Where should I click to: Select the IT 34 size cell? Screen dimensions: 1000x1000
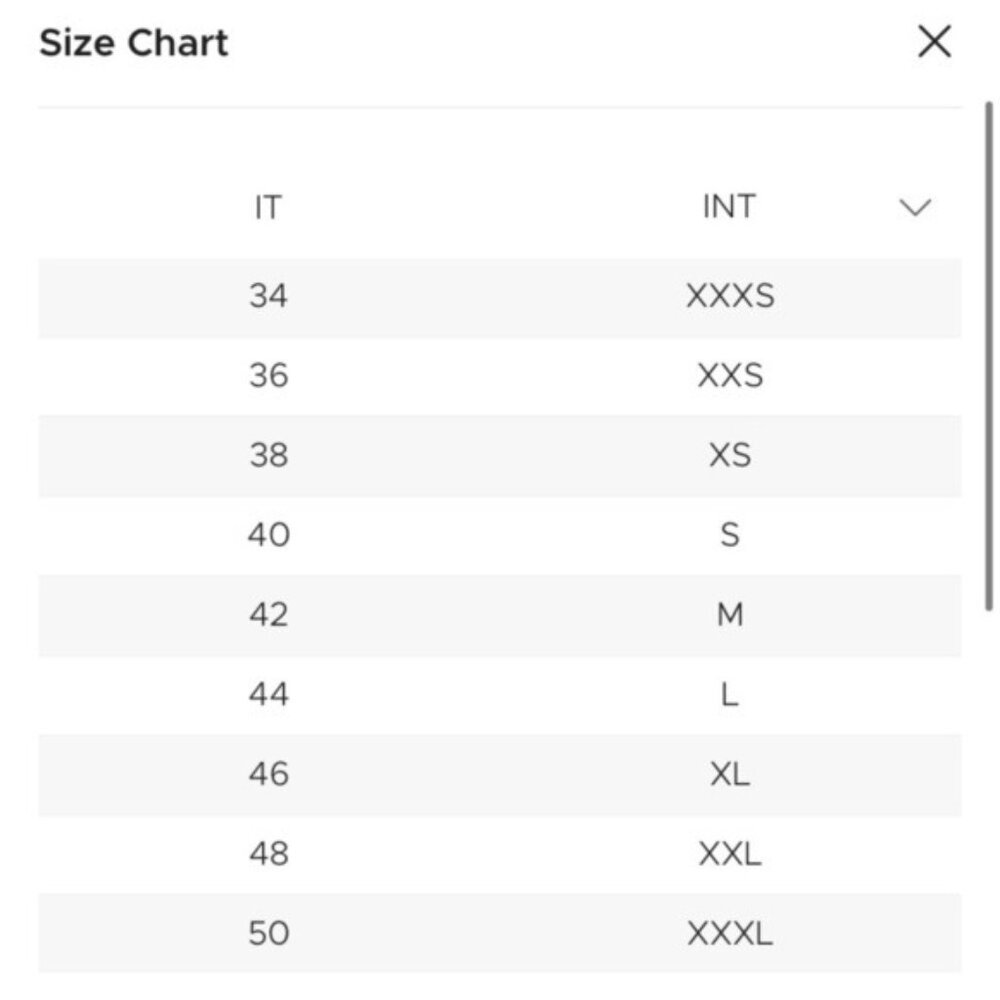268,296
